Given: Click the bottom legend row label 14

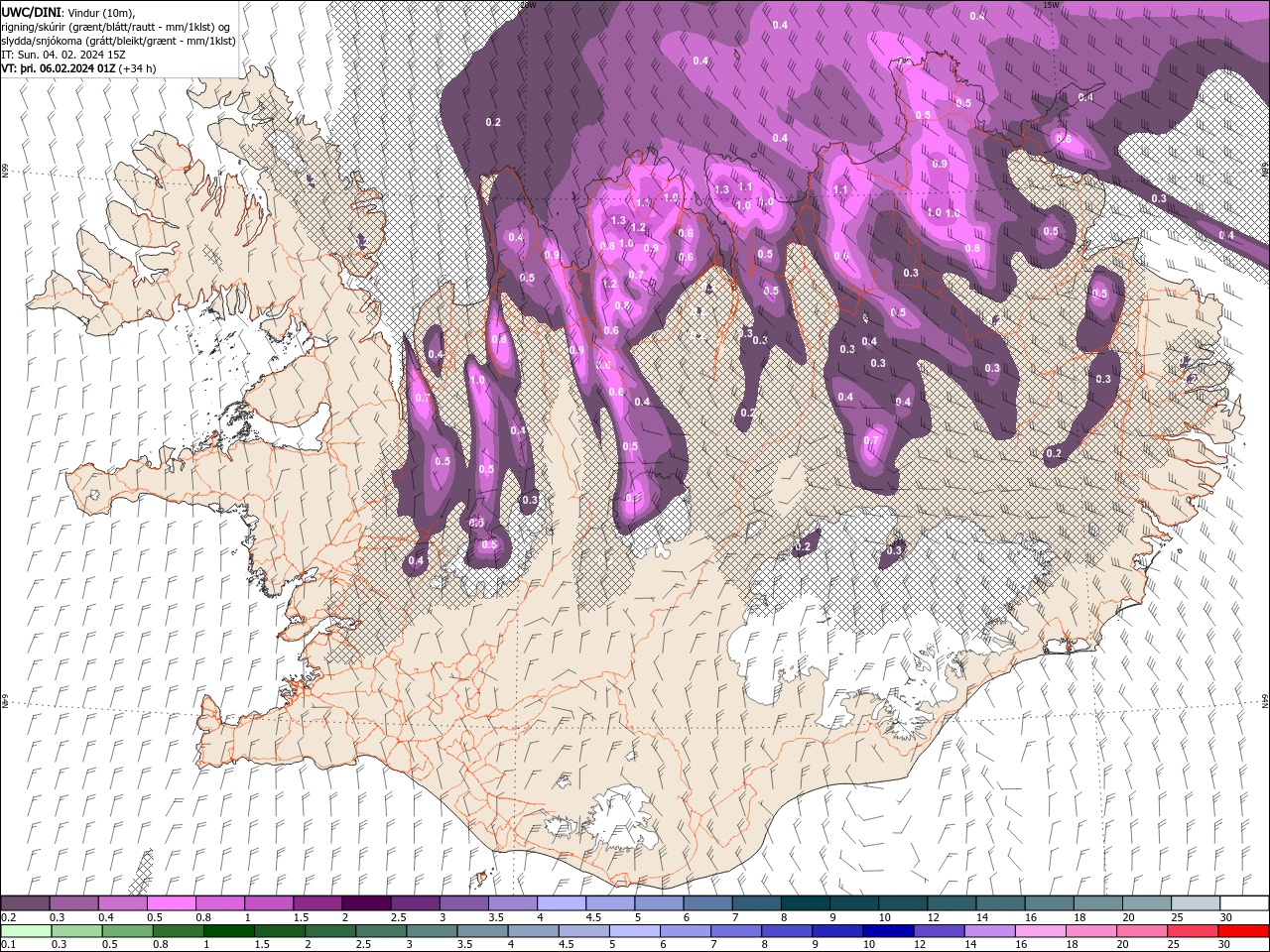Looking at the screenshot, I should pos(971,944).
